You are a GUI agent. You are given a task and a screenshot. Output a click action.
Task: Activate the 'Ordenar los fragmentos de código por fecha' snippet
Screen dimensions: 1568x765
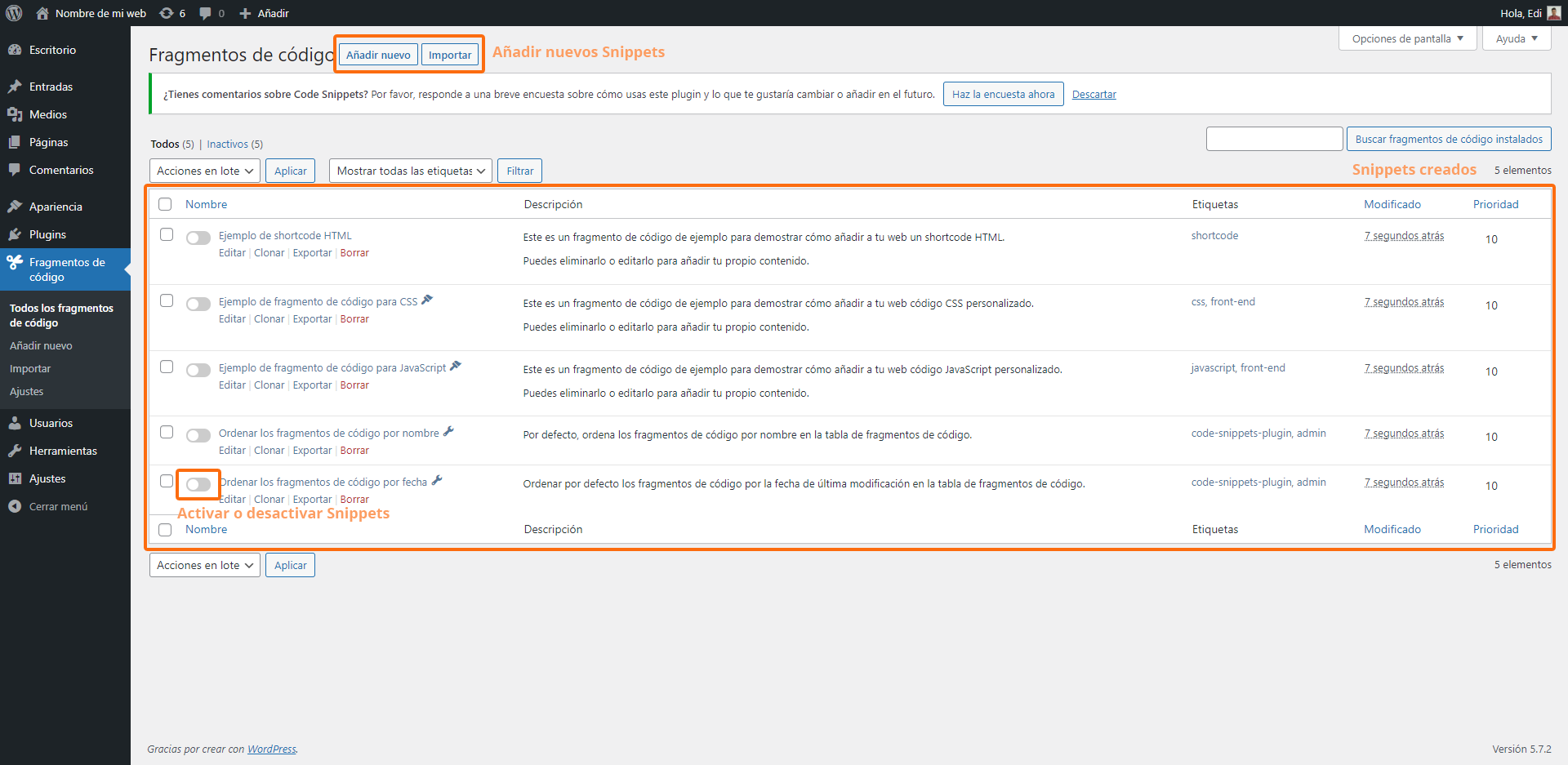pos(198,484)
